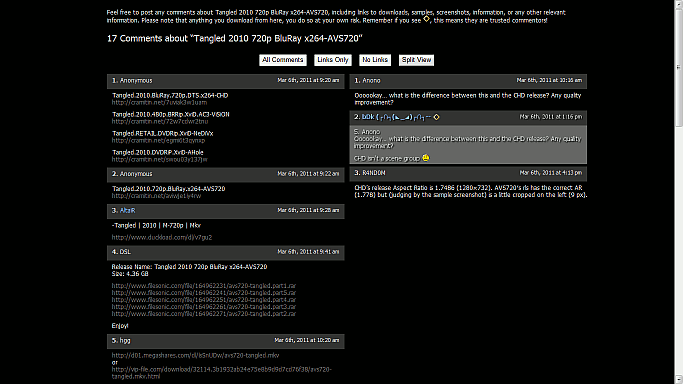Viewport: 683px width, 384px height.
Task: Click the '4. DSL' comment header
Action: pyautogui.click(x=226, y=253)
